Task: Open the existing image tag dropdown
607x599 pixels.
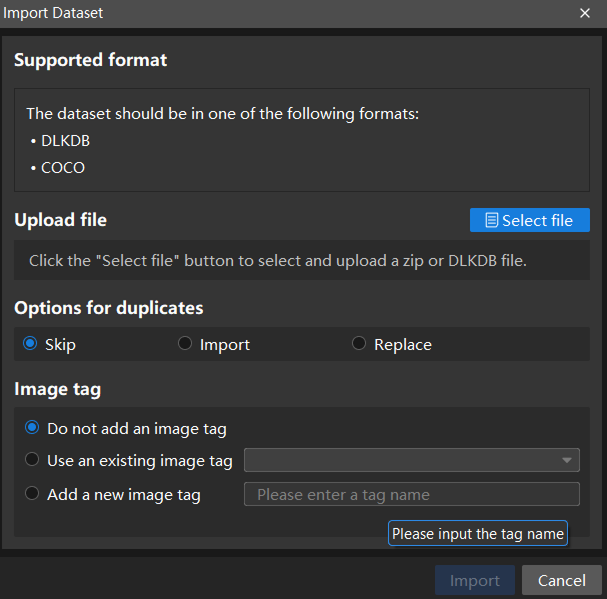Action: (x=412, y=461)
